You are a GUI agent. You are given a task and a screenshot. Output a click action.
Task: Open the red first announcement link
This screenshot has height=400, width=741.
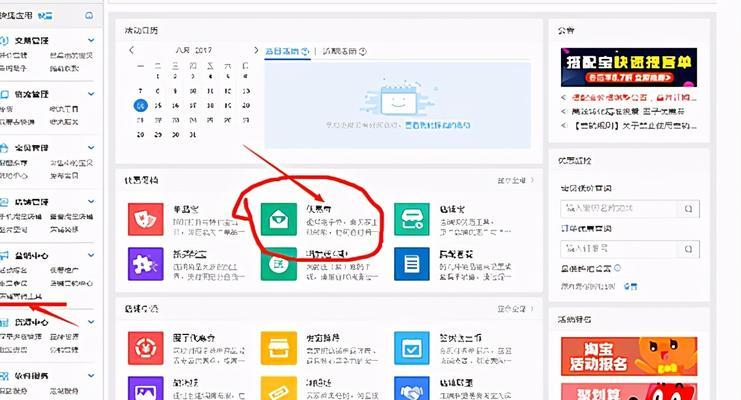click(x=634, y=98)
